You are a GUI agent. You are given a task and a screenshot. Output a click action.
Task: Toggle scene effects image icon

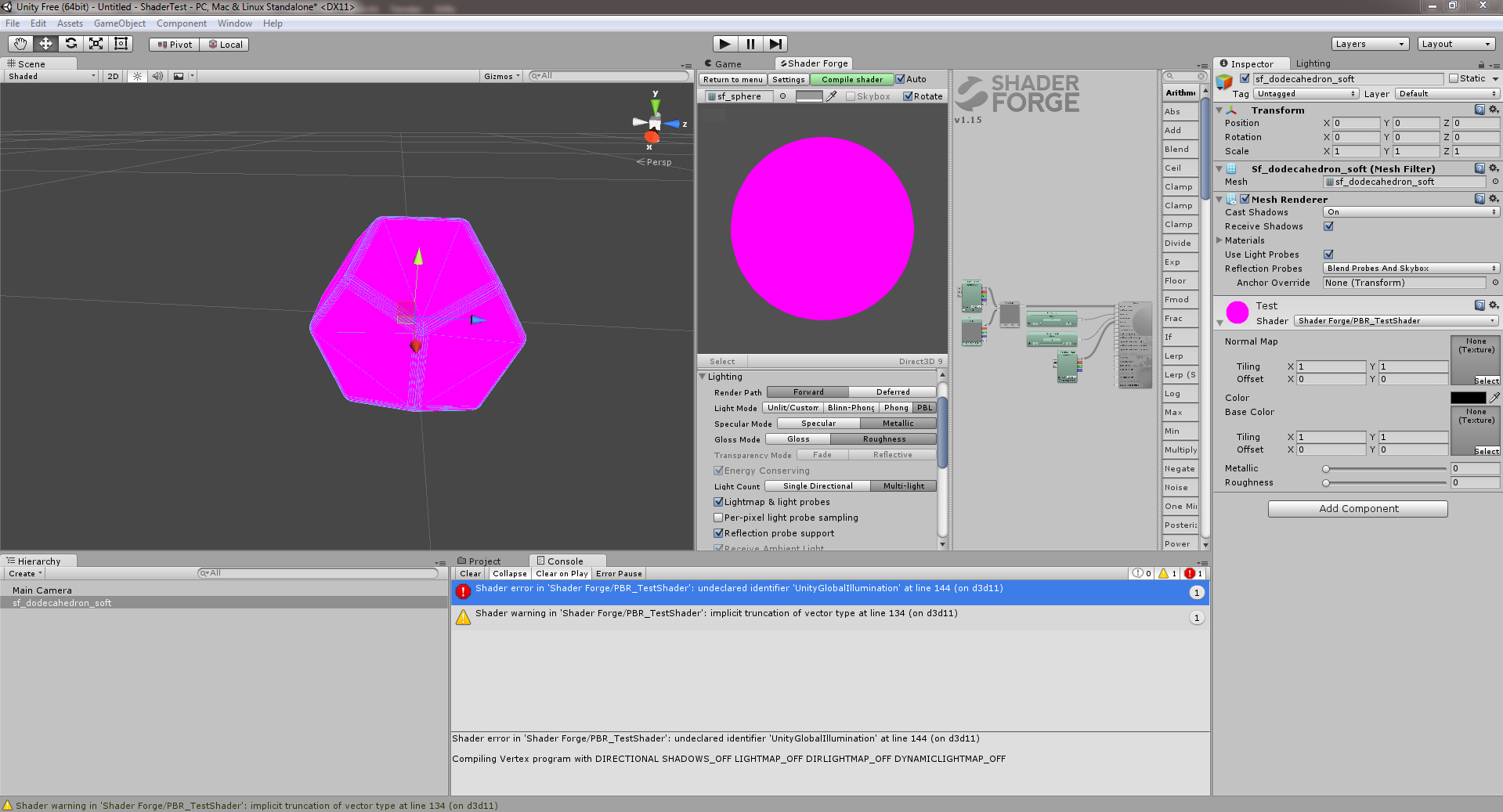coord(179,76)
